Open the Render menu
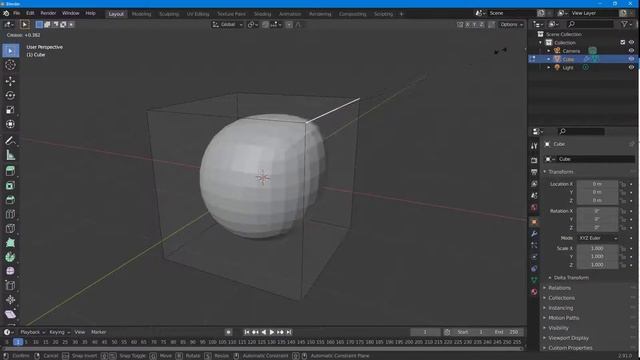 click(x=48, y=13)
